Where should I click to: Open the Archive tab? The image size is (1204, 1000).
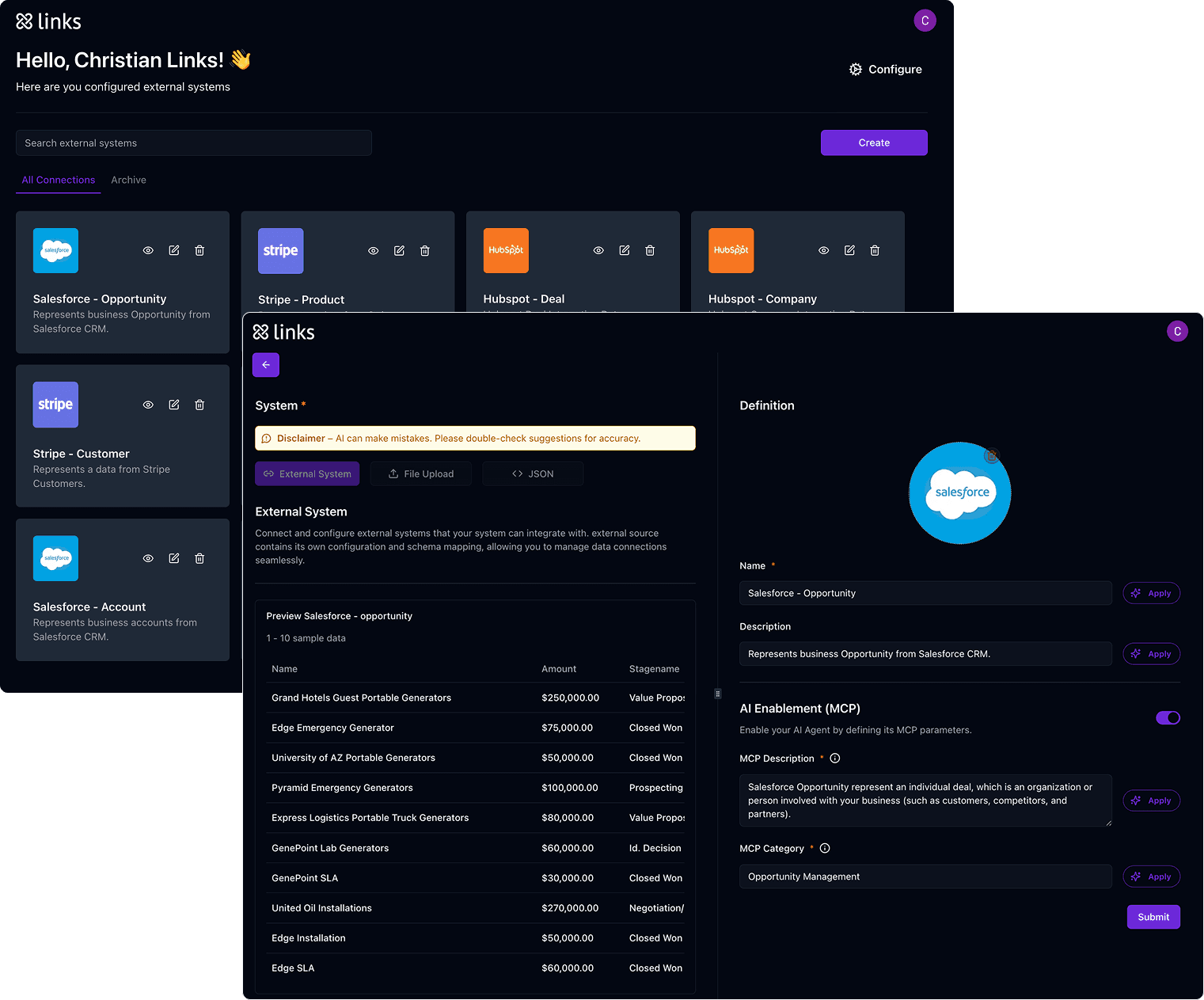tap(128, 181)
